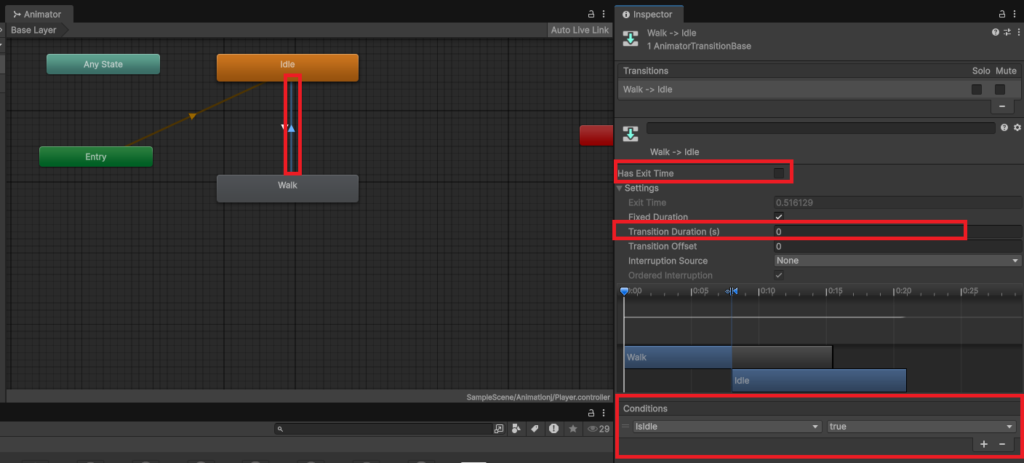Viewport: 1024px width, 463px height.
Task: Open the preset sliders icon in Inspector header
Action: (1006, 33)
